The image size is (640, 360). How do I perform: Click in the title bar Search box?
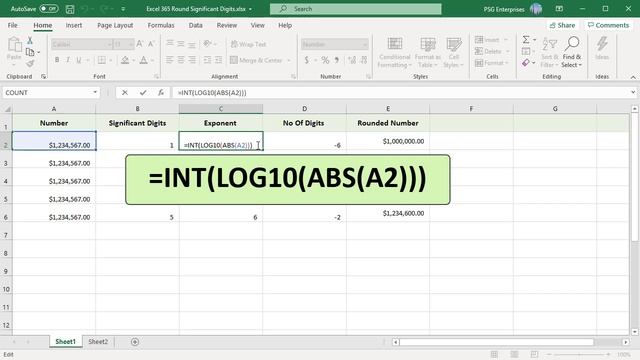point(355,9)
